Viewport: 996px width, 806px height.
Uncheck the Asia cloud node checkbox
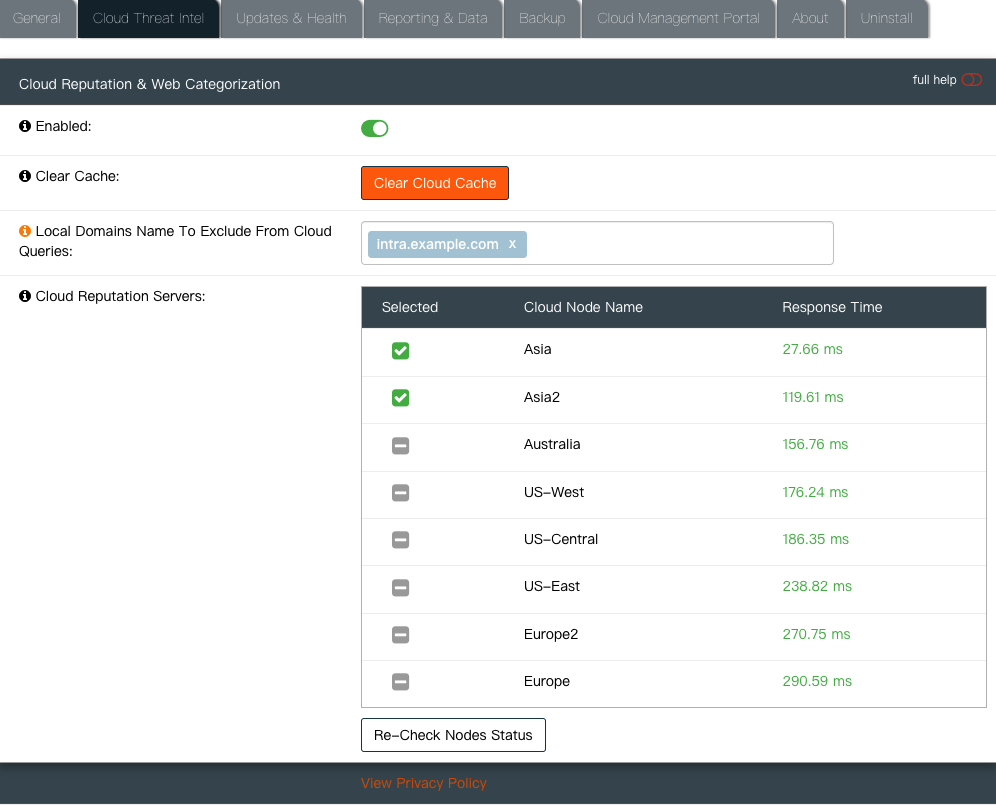(x=400, y=351)
